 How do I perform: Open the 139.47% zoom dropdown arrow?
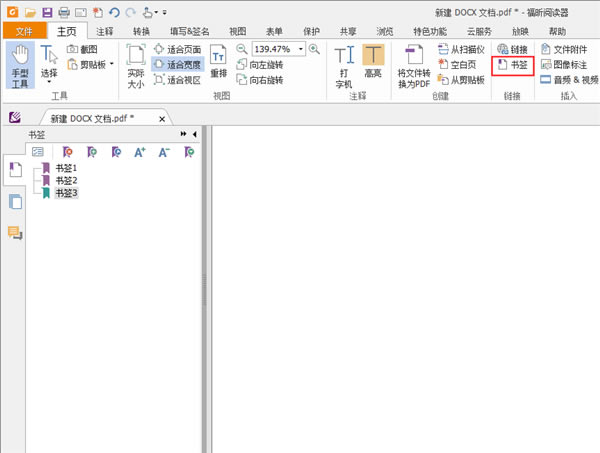(x=301, y=49)
